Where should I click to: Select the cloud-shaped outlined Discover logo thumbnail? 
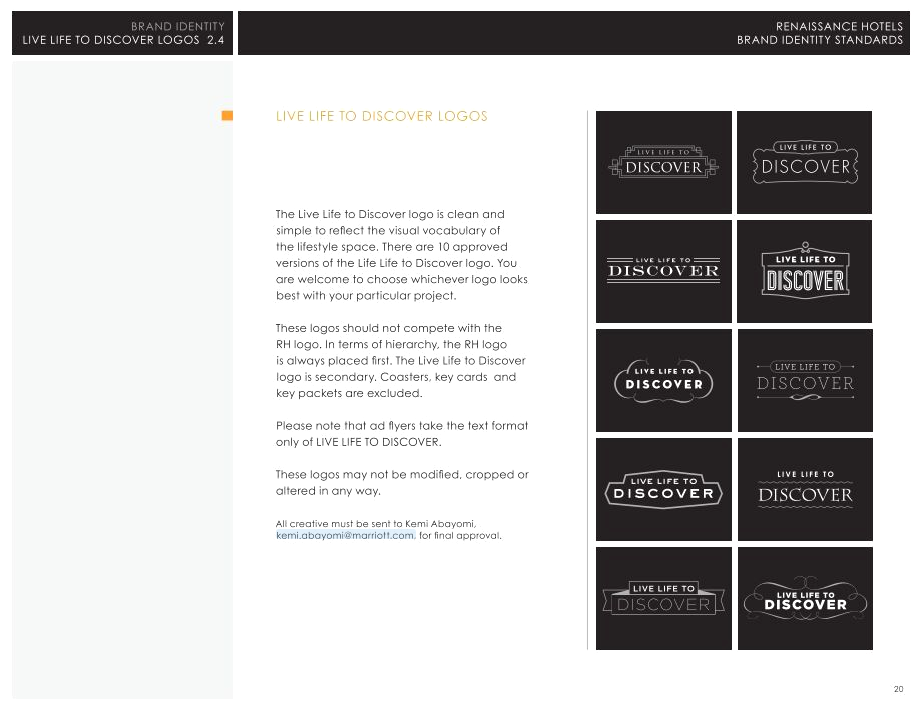(x=664, y=381)
